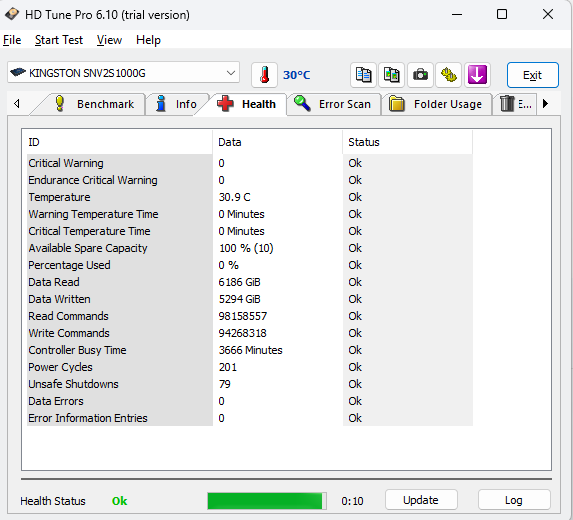This screenshot has height=520, width=573.
Task: Click the purple down-arrow minimize-to-tray icon
Action: tap(477, 75)
